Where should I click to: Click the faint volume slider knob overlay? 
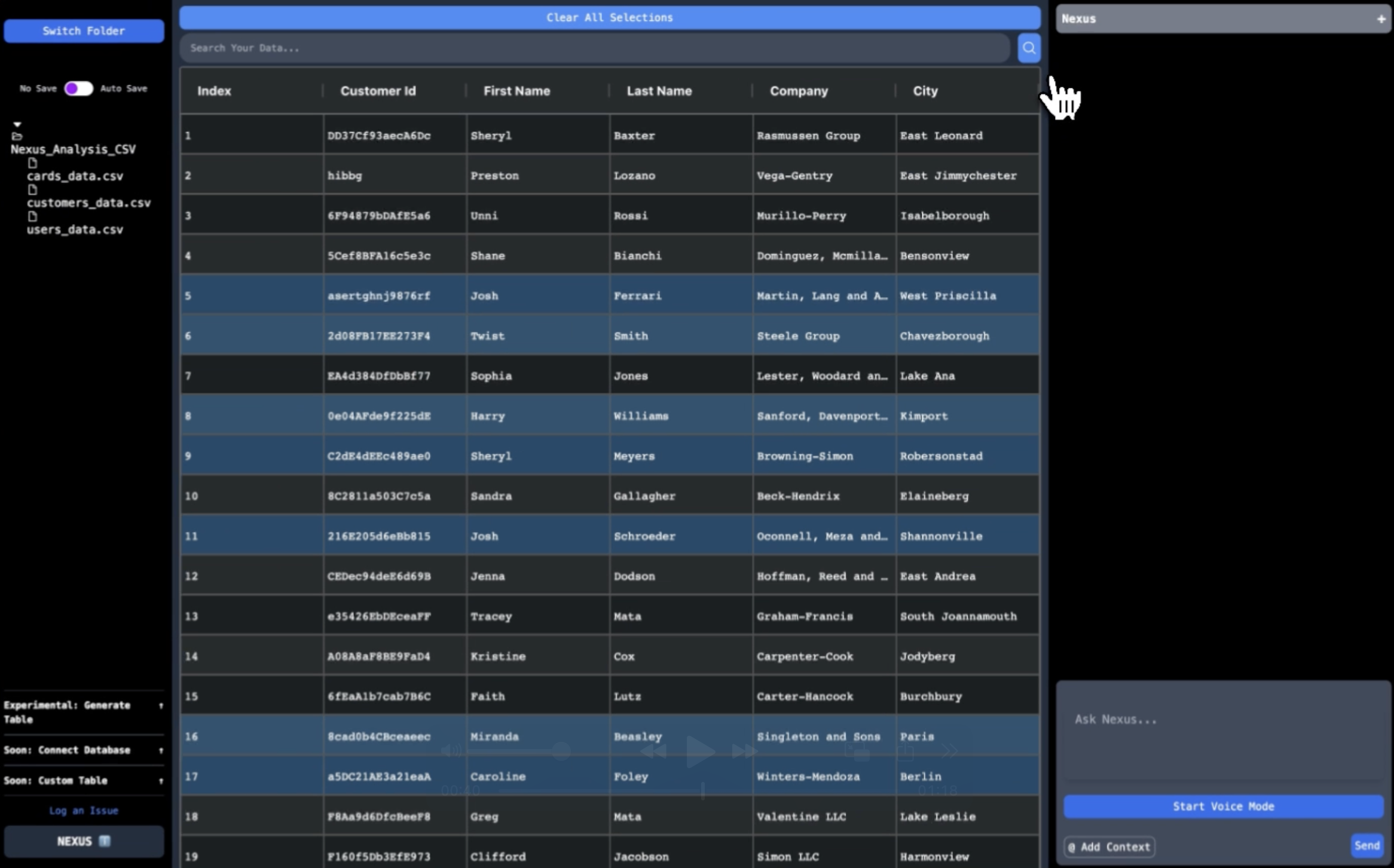tap(561, 751)
